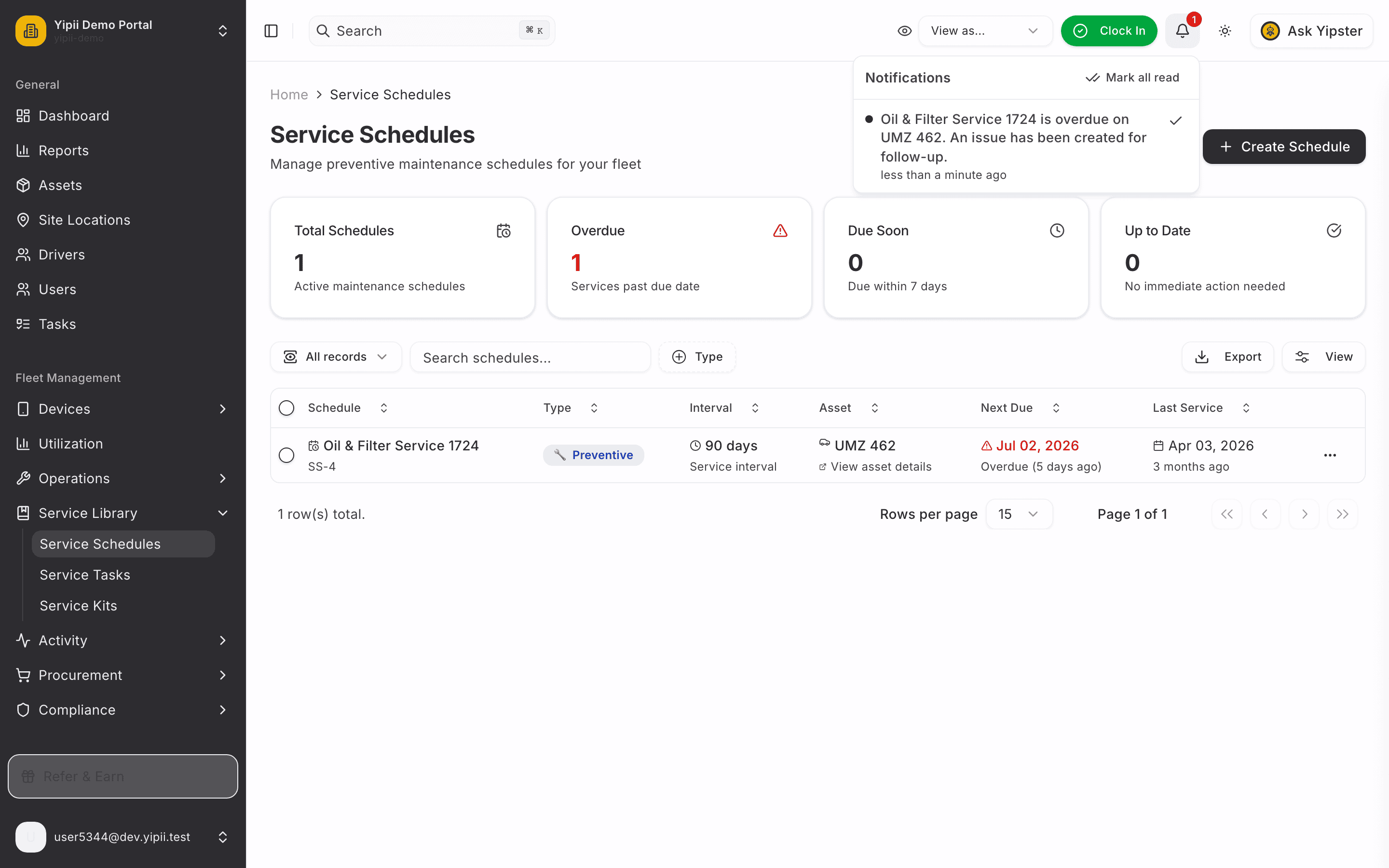Open the View as dropdown
The width and height of the screenshot is (1389, 868).
point(985,31)
